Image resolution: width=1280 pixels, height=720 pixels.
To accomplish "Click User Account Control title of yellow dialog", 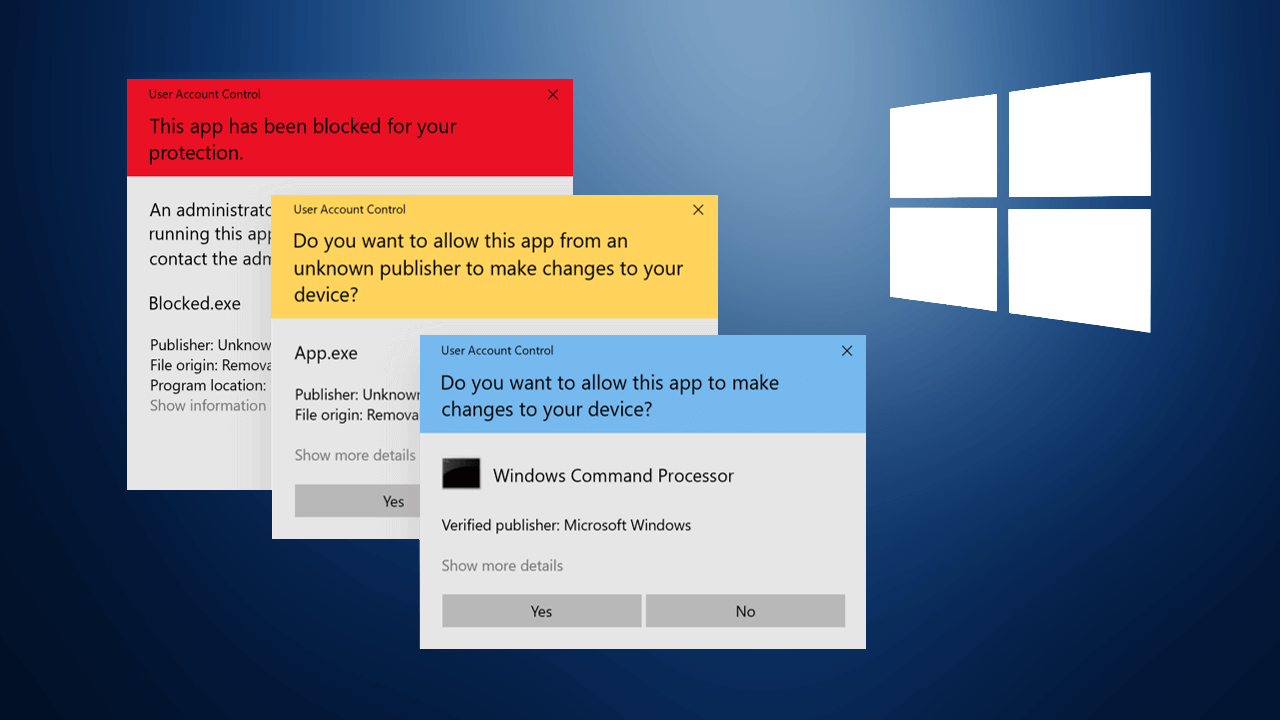I will pyautogui.click(x=349, y=210).
